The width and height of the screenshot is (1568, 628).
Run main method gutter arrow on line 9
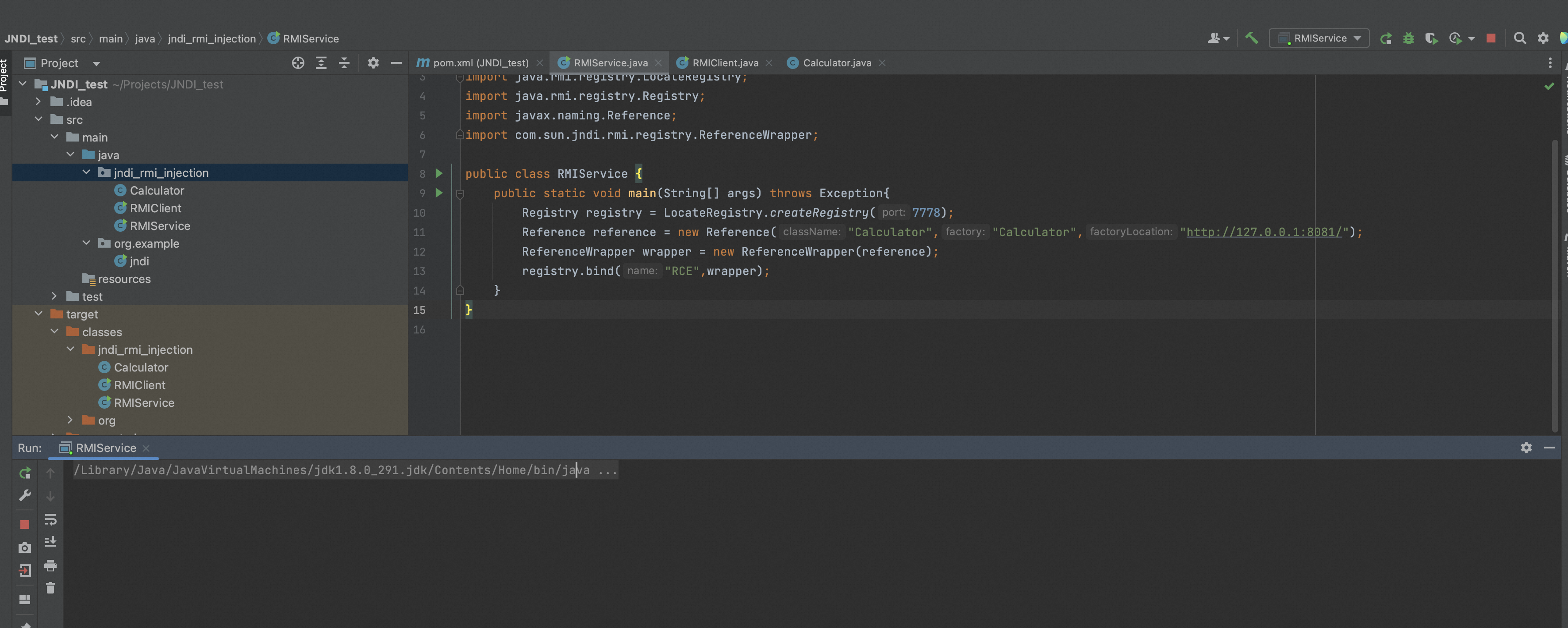pyautogui.click(x=439, y=193)
